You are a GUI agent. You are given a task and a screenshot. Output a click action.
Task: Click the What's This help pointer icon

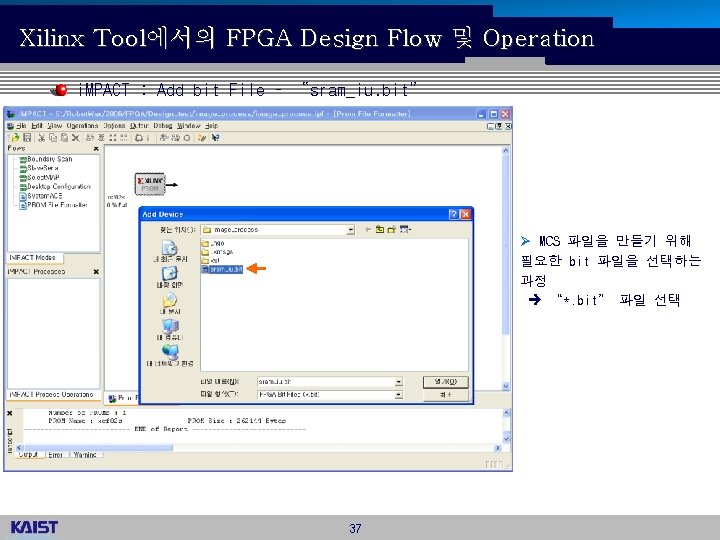click(215, 137)
